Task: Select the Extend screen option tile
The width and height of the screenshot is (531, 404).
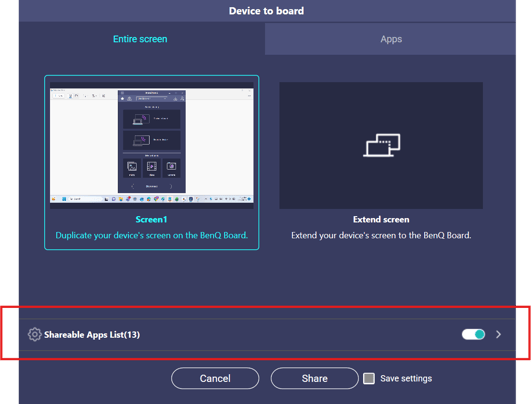Action: coord(381,162)
